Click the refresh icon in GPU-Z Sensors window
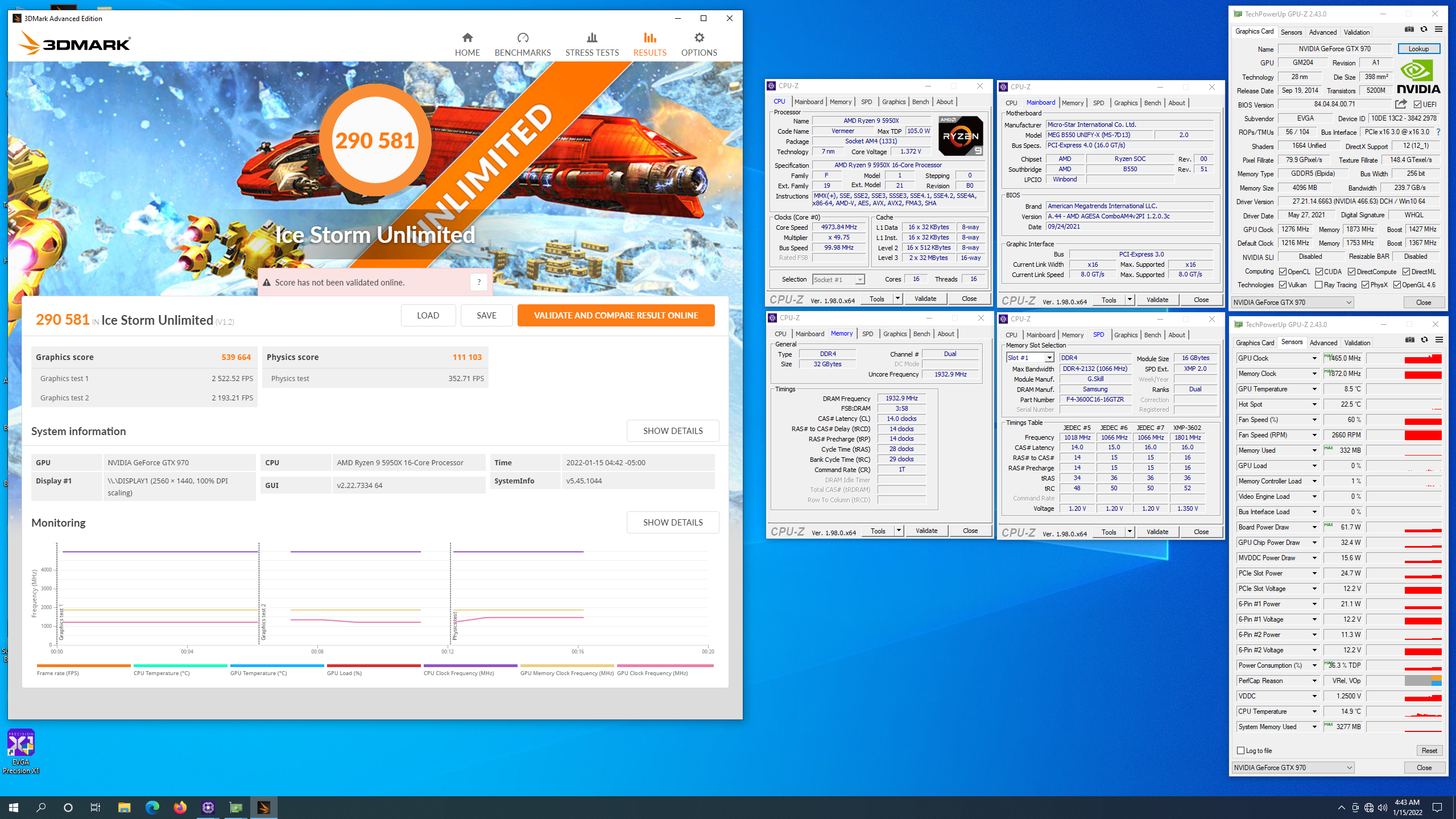 [1424, 340]
